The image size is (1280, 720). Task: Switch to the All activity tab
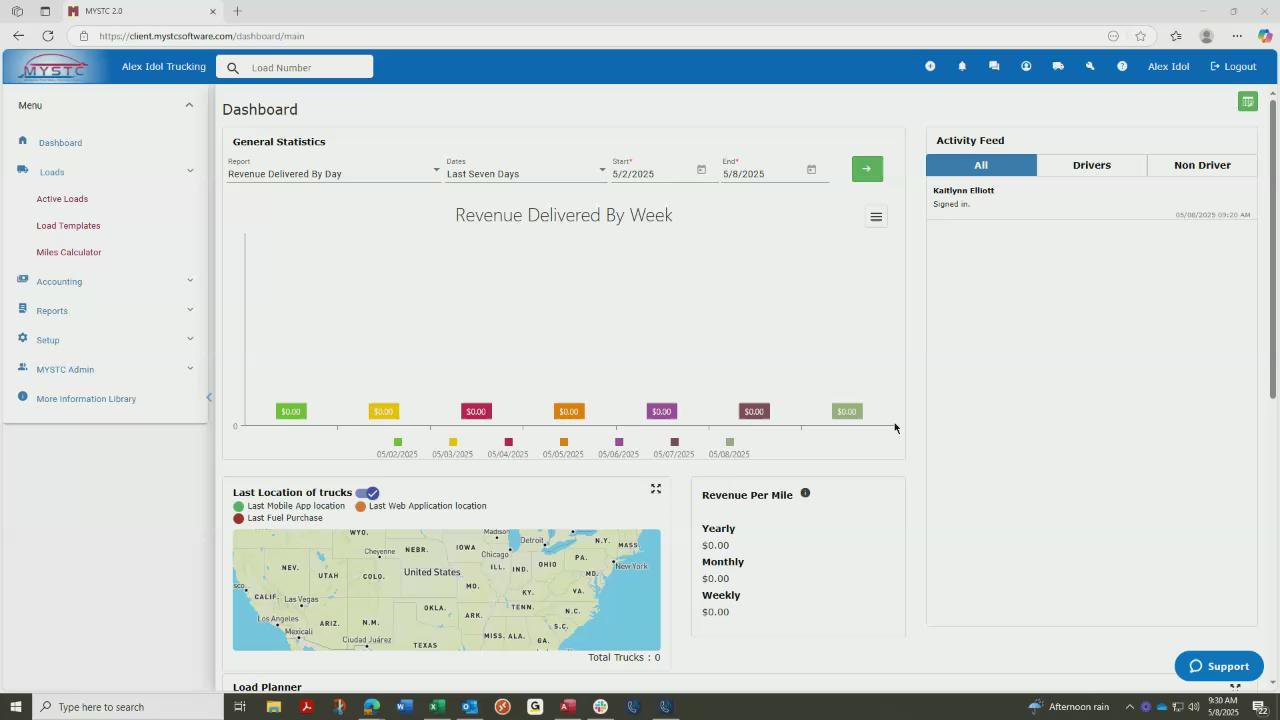point(981,165)
